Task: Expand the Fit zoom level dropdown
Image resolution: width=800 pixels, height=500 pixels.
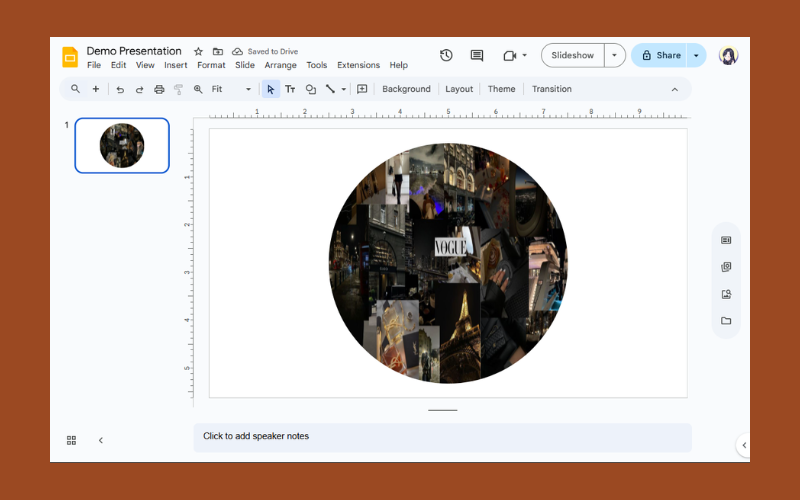Action: (x=248, y=89)
